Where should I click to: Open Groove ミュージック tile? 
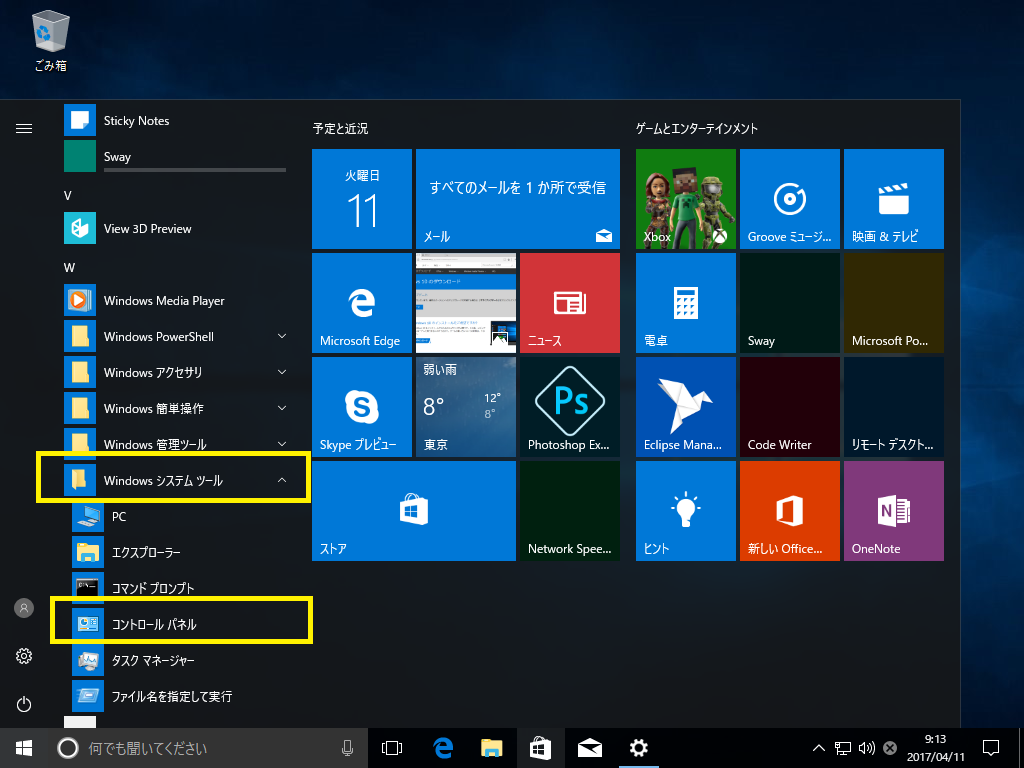pos(790,199)
